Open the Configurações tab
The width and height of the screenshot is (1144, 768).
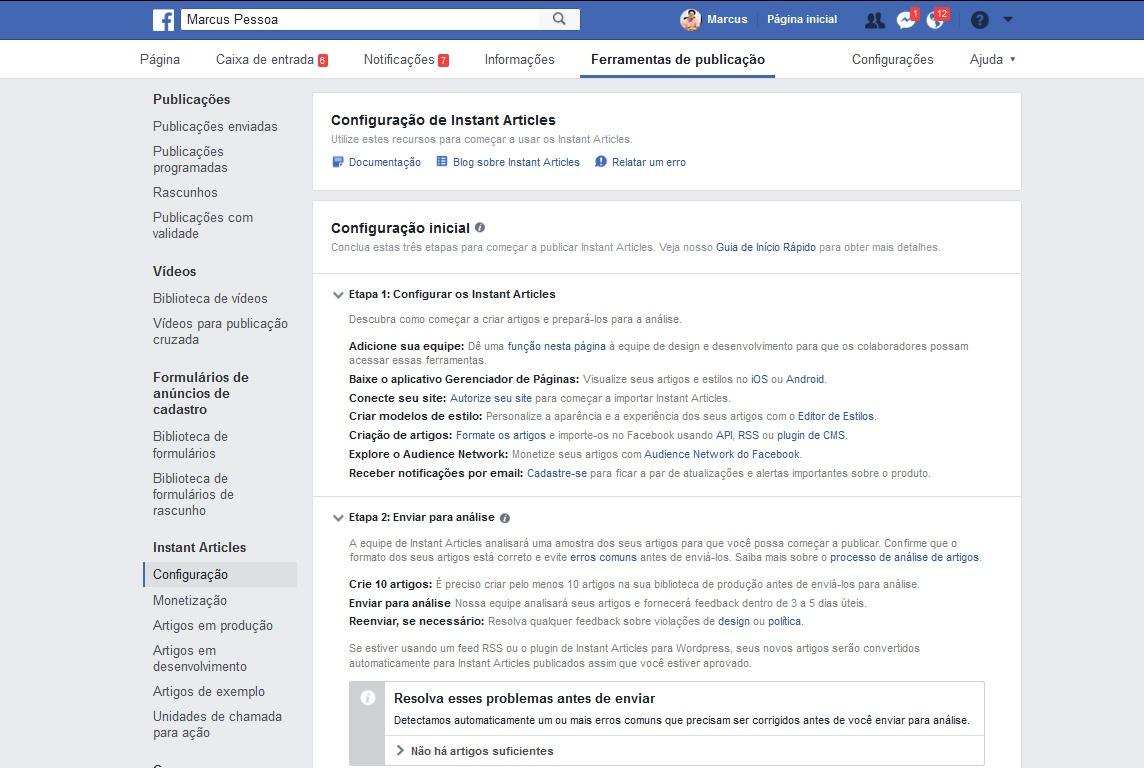tap(892, 60)
